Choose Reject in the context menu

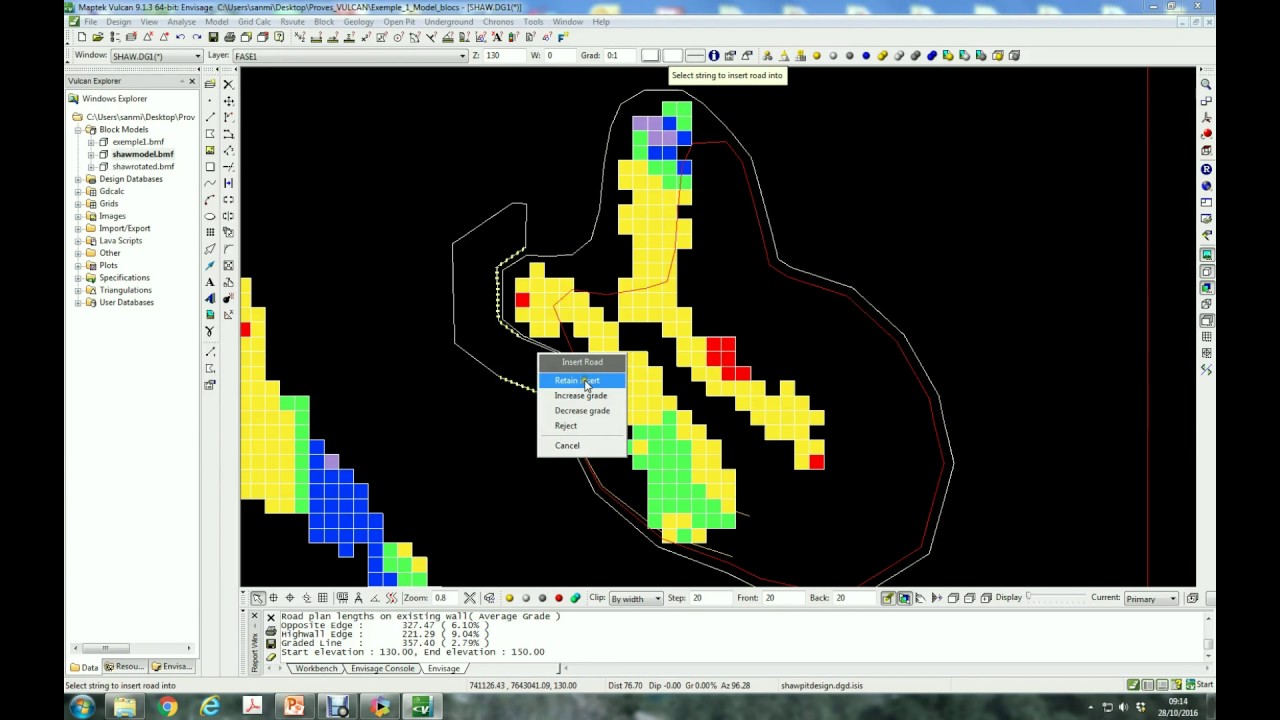(582, 425)
